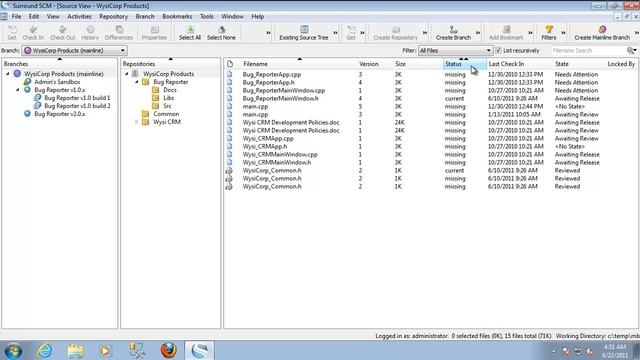Expand the Wysi CRM repository folder
This screenshot has height=360, width=640.
(137, 122)
